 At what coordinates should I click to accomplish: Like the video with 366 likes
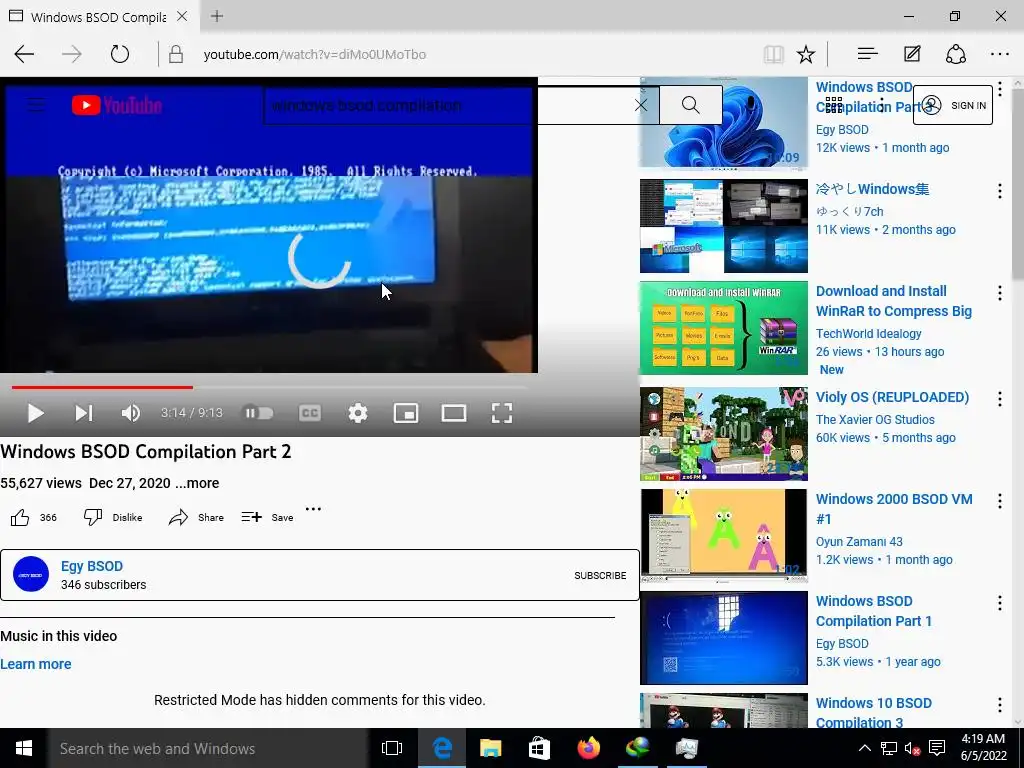[33, 517]
